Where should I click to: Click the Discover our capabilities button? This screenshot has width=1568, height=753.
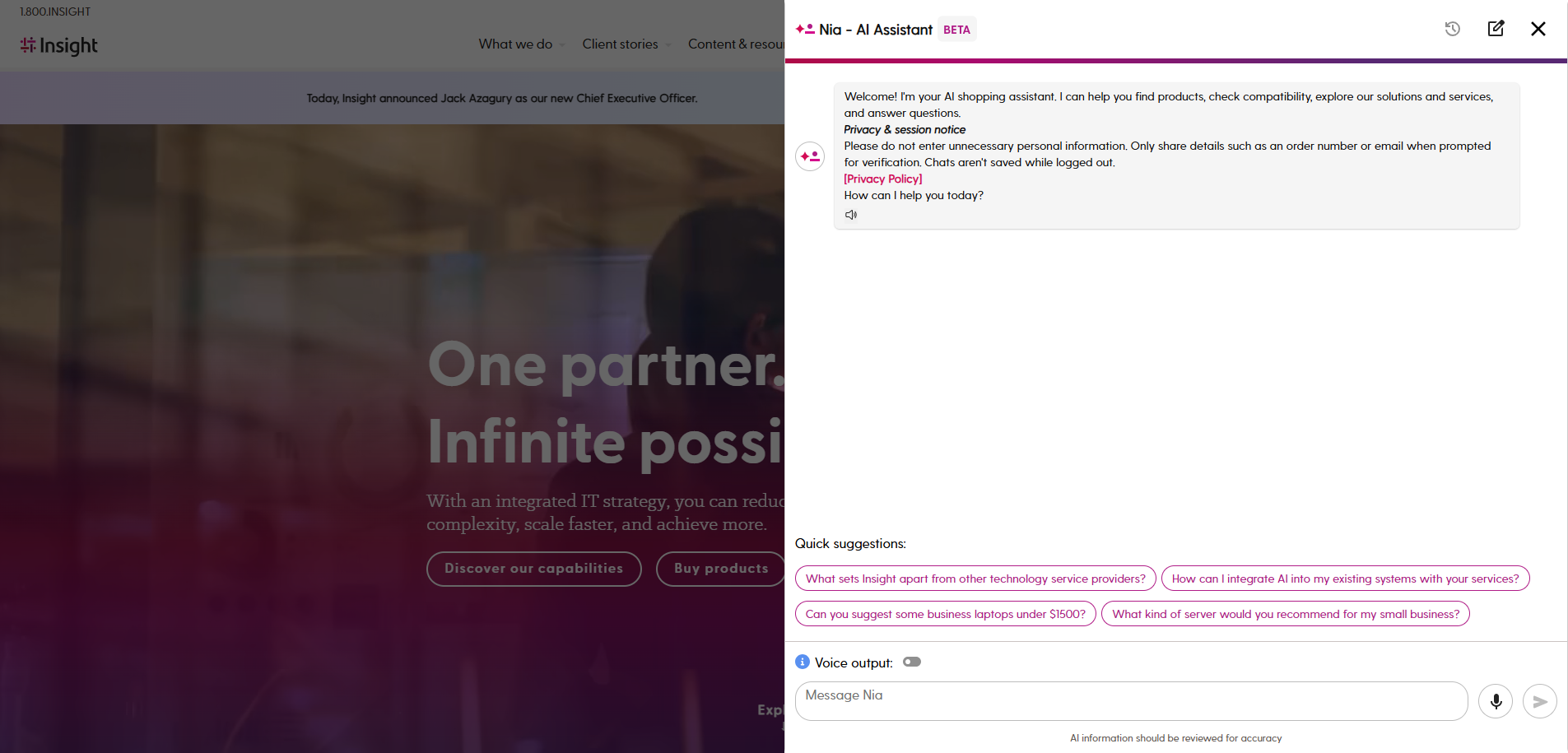533,569
